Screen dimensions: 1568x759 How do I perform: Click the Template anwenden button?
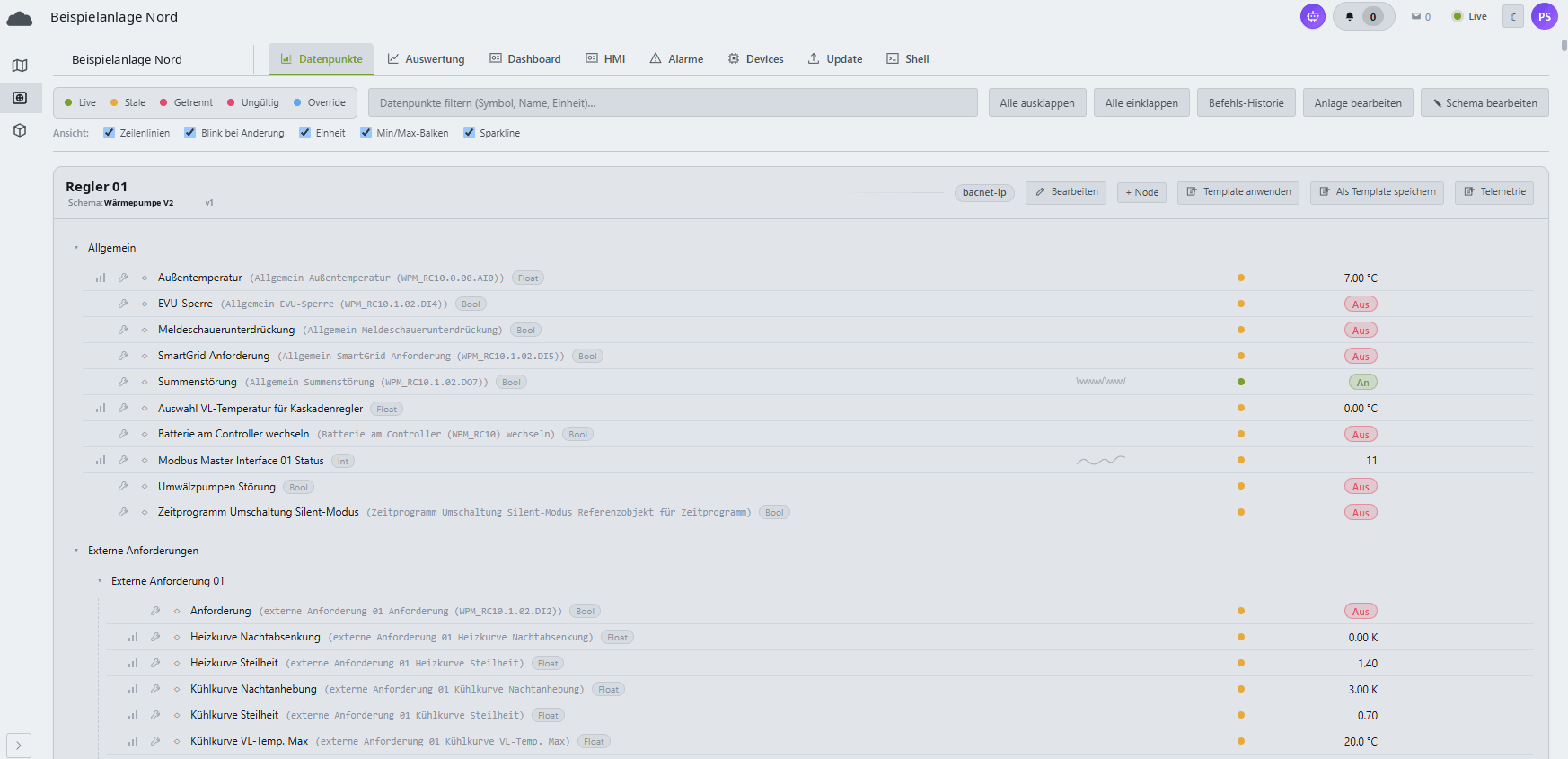(x=1238, y=192)
